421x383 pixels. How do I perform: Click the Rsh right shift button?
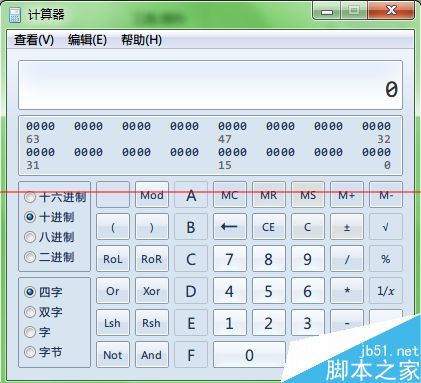[152, 323]
